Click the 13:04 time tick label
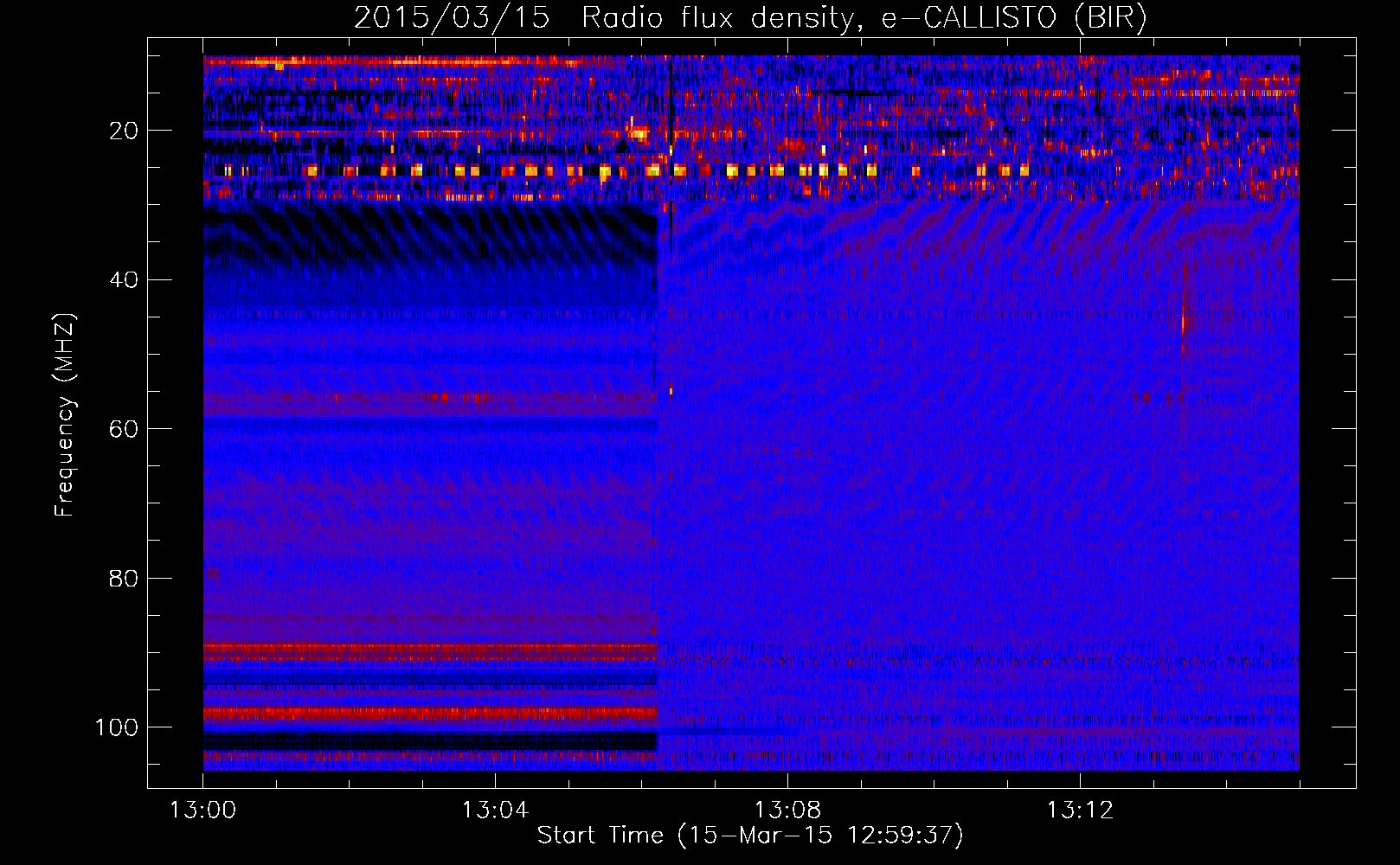This screenshot has width=1400, height=865. pos(496,811)
